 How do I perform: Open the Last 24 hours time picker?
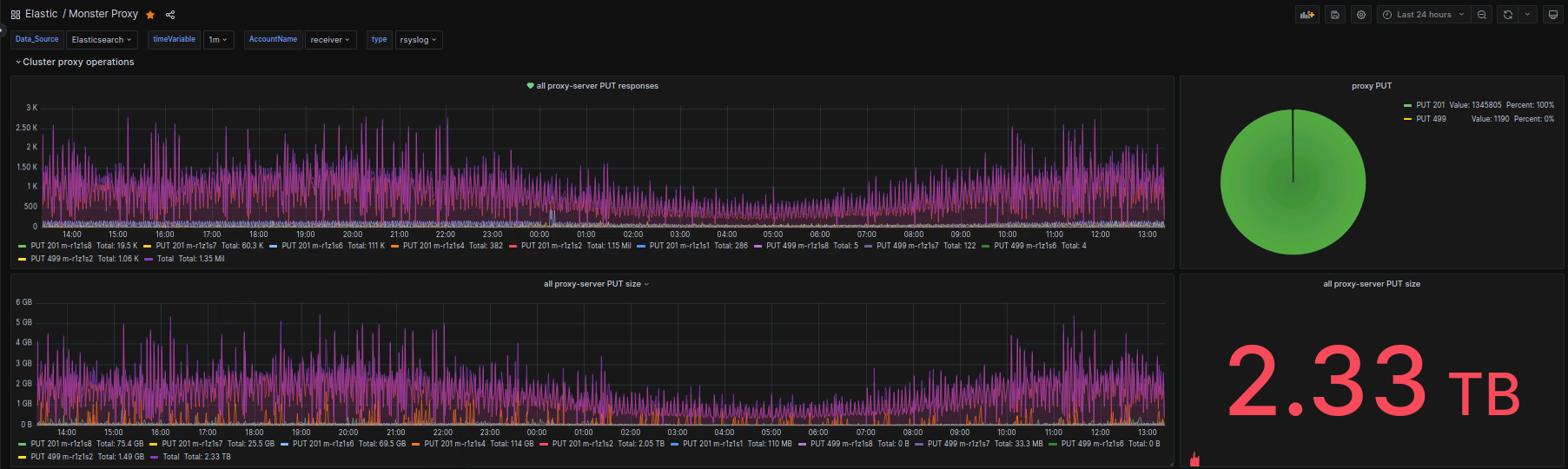[x=1423, y=15]
